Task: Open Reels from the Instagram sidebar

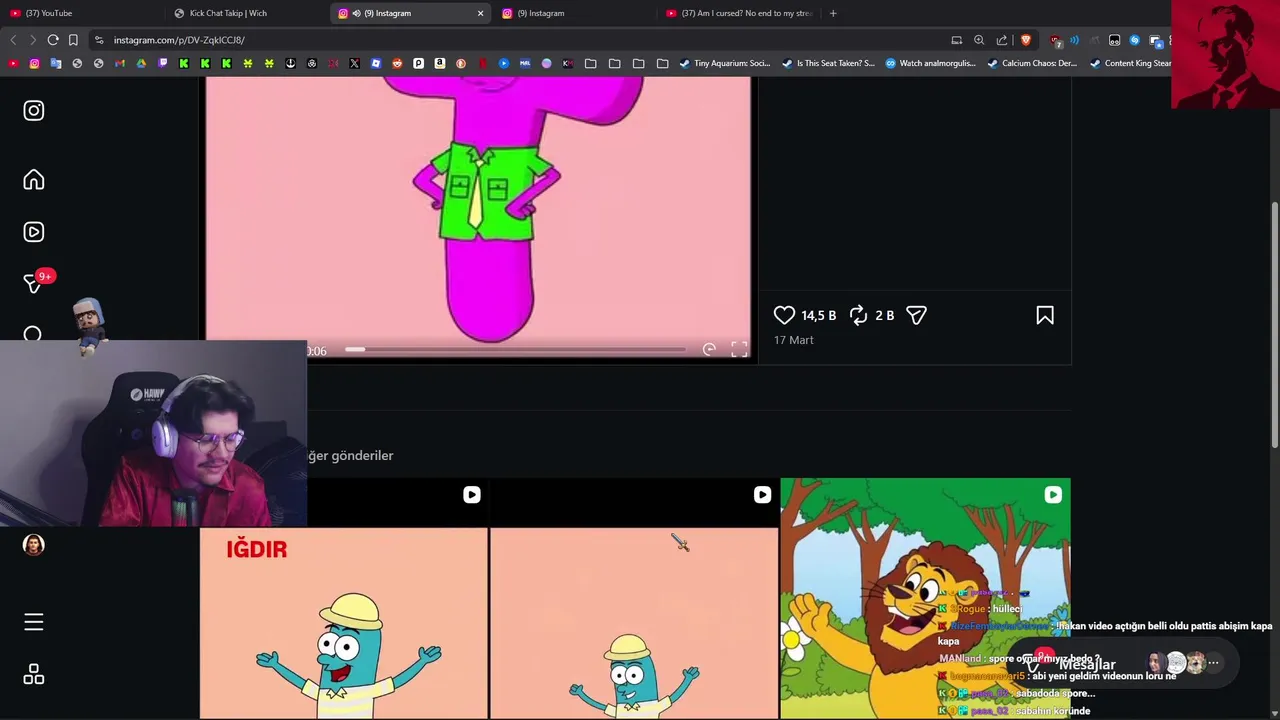Action: click(x=34, y=232)
